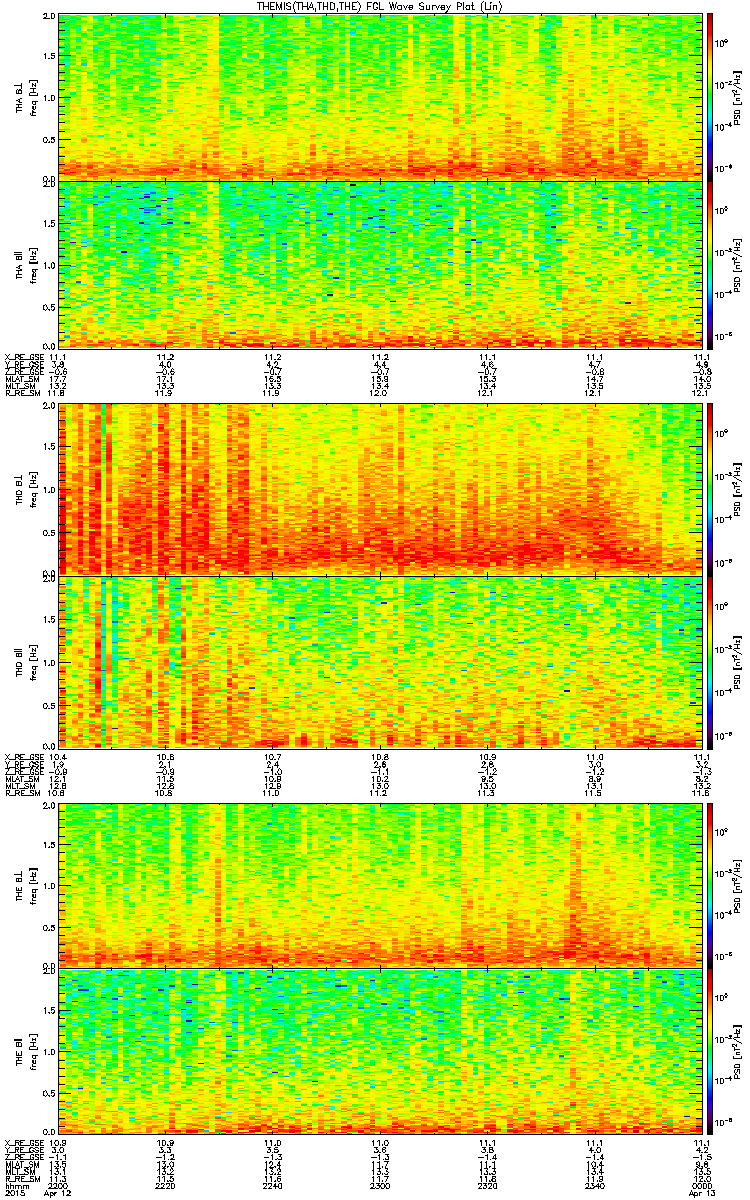Click the 2240 time tick label

click(273, 1186)
